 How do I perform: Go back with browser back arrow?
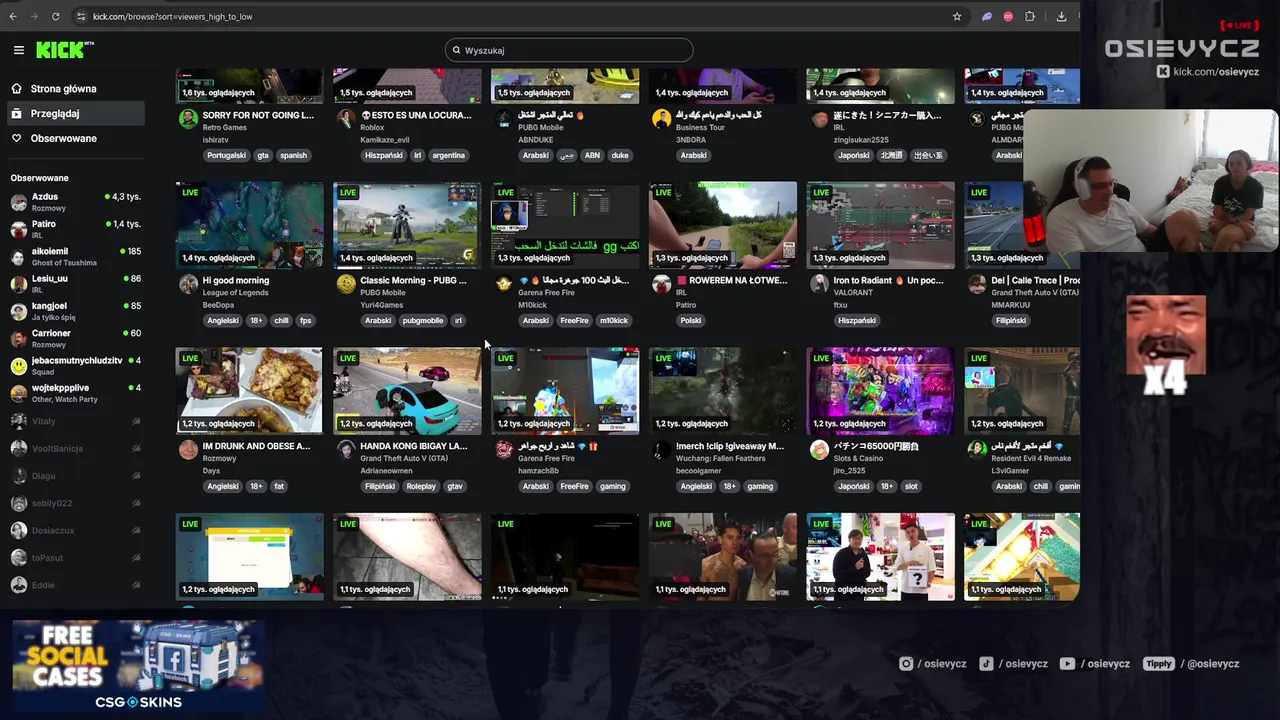[x=13, y=16]
